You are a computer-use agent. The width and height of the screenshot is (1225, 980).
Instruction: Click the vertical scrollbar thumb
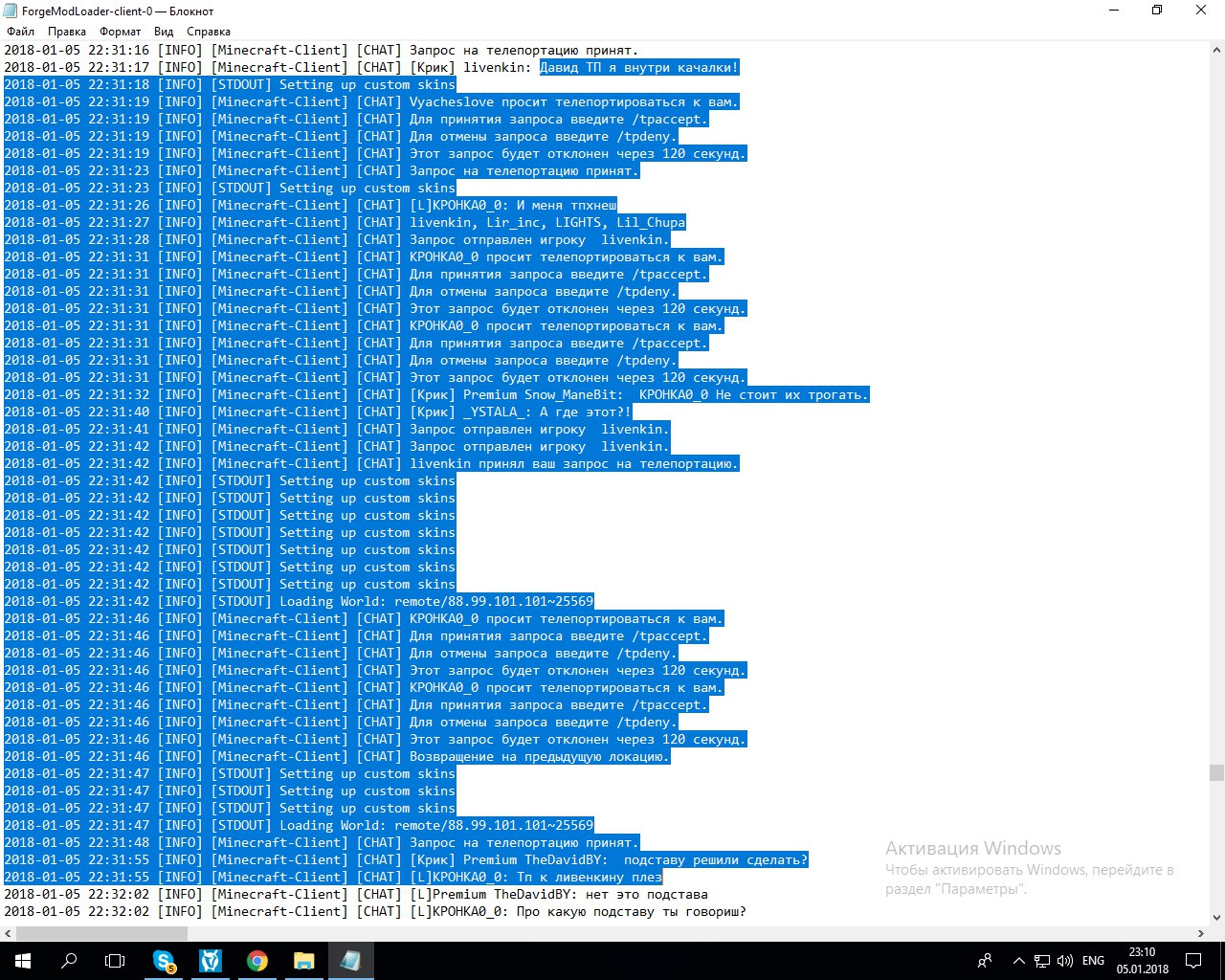click(1216, 772)
